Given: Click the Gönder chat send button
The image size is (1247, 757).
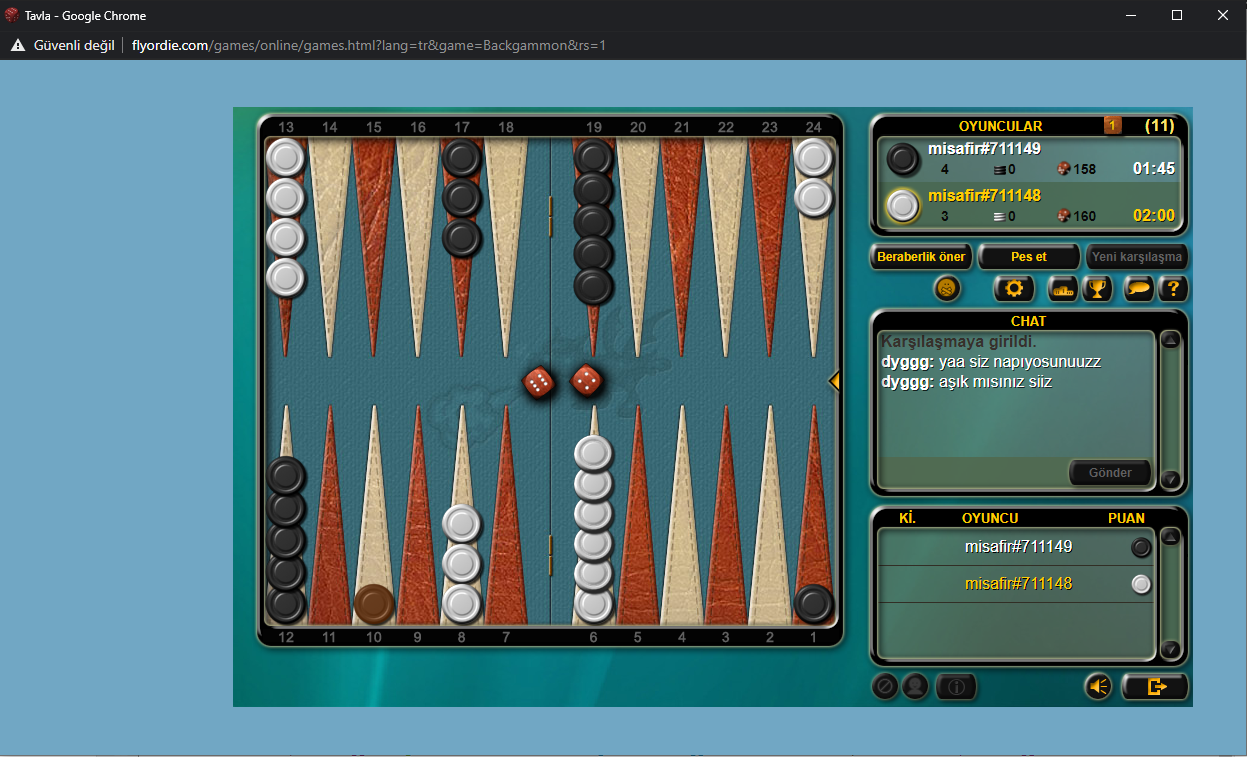Looking at the screenshot, I should [x=1110, y=473].
